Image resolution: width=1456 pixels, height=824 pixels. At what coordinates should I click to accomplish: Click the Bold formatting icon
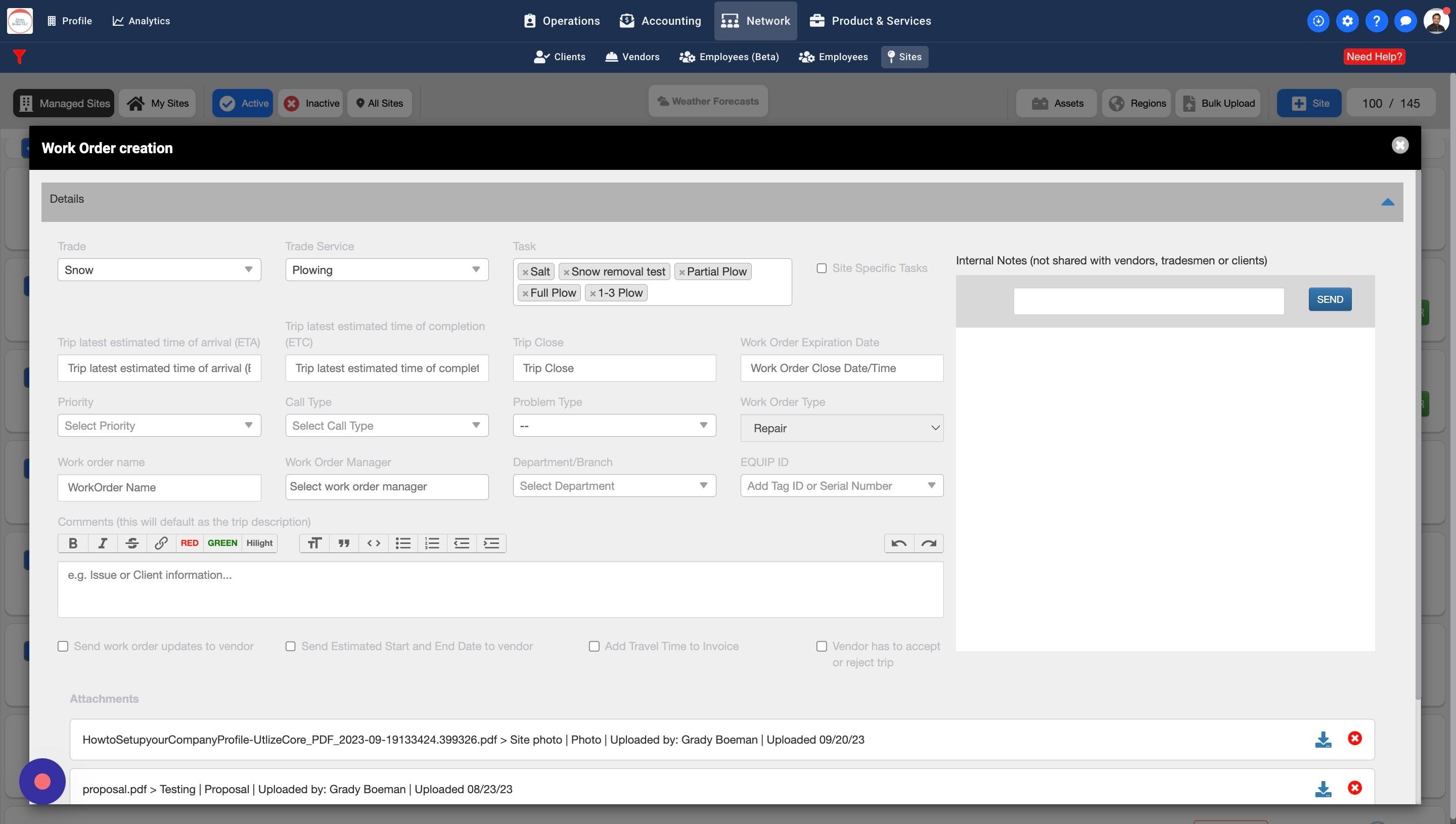(x=73, y=543)
